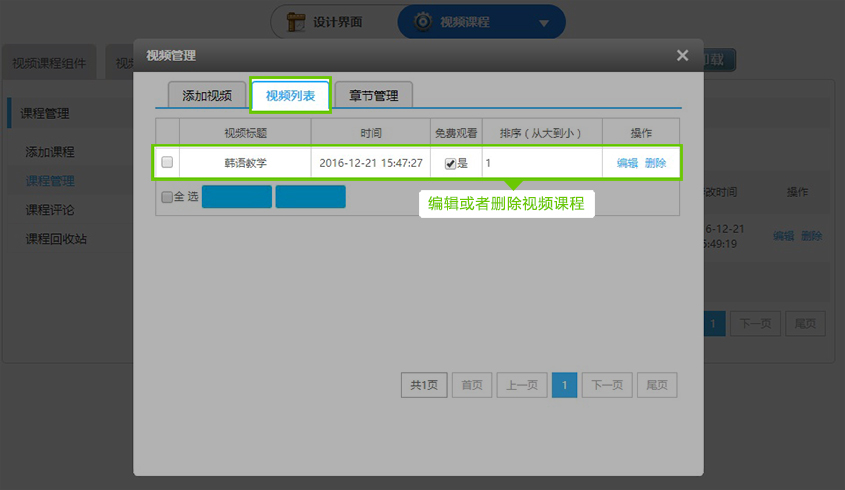Select 课程管理 sidebar heading
This screenshot has height=490, width=845.
[45, 113]
